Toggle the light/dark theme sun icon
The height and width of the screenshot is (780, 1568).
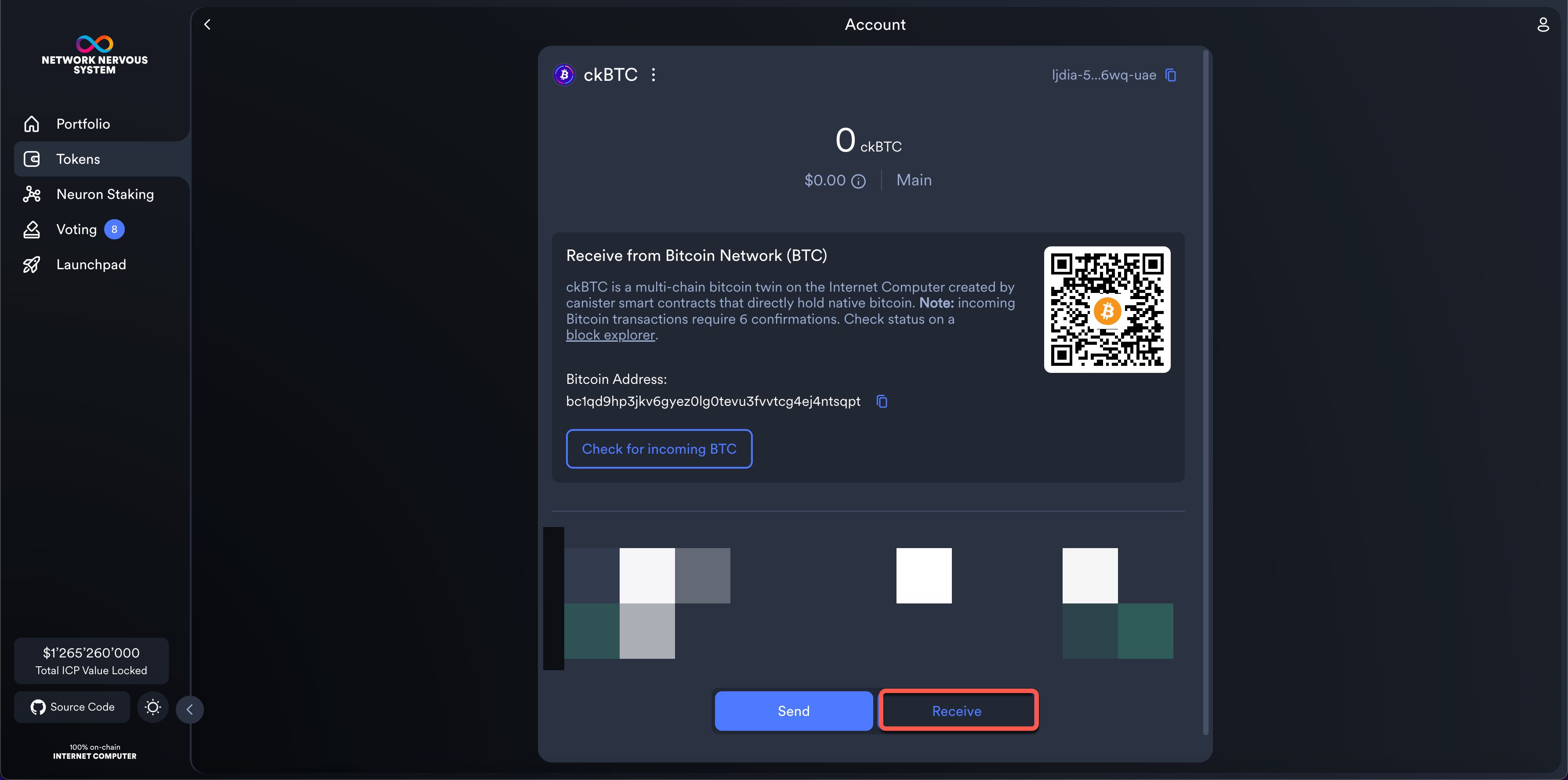click(x=152, y=707)
